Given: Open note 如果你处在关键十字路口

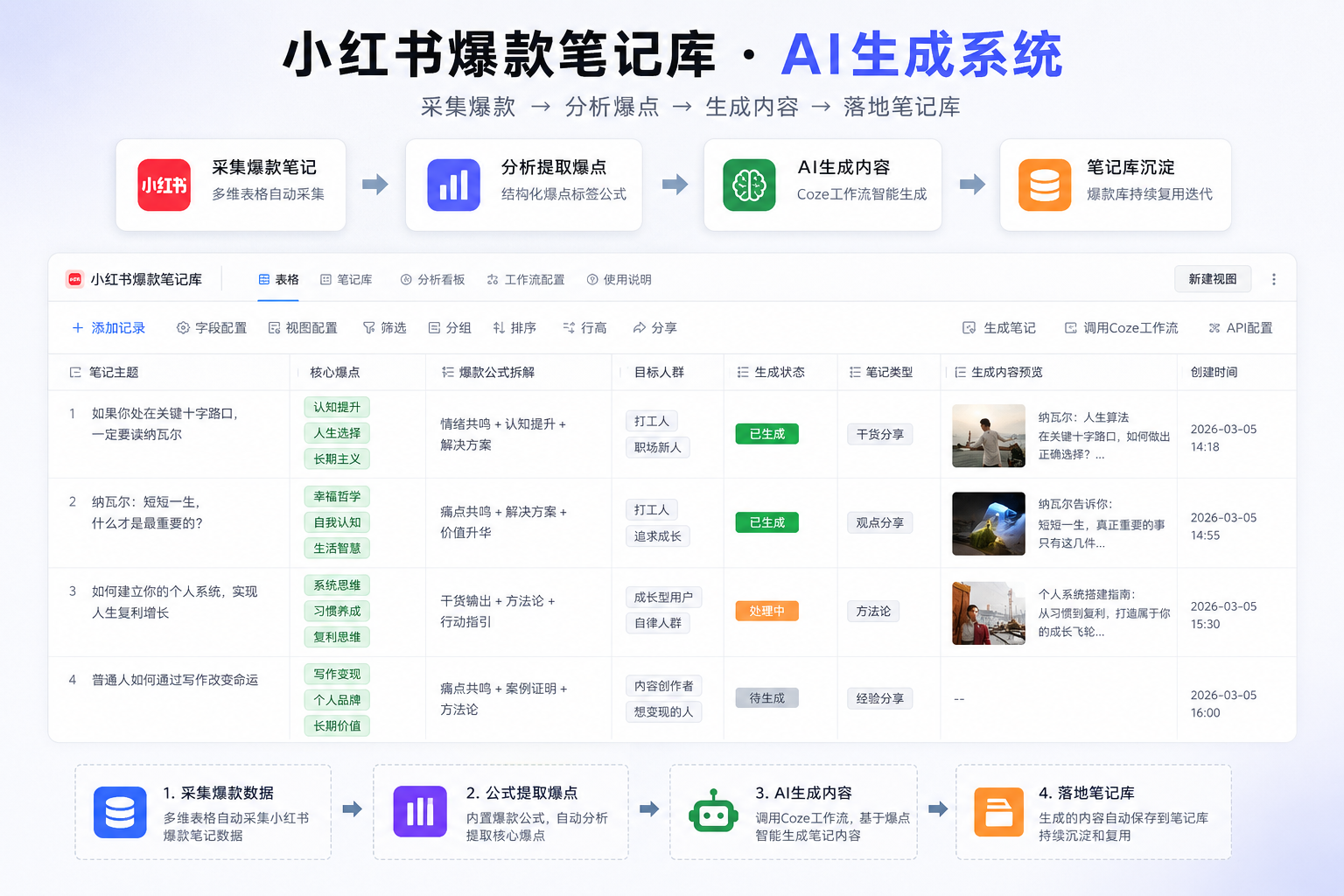Looking at the screenshot, I should click(x=165, y=423).
